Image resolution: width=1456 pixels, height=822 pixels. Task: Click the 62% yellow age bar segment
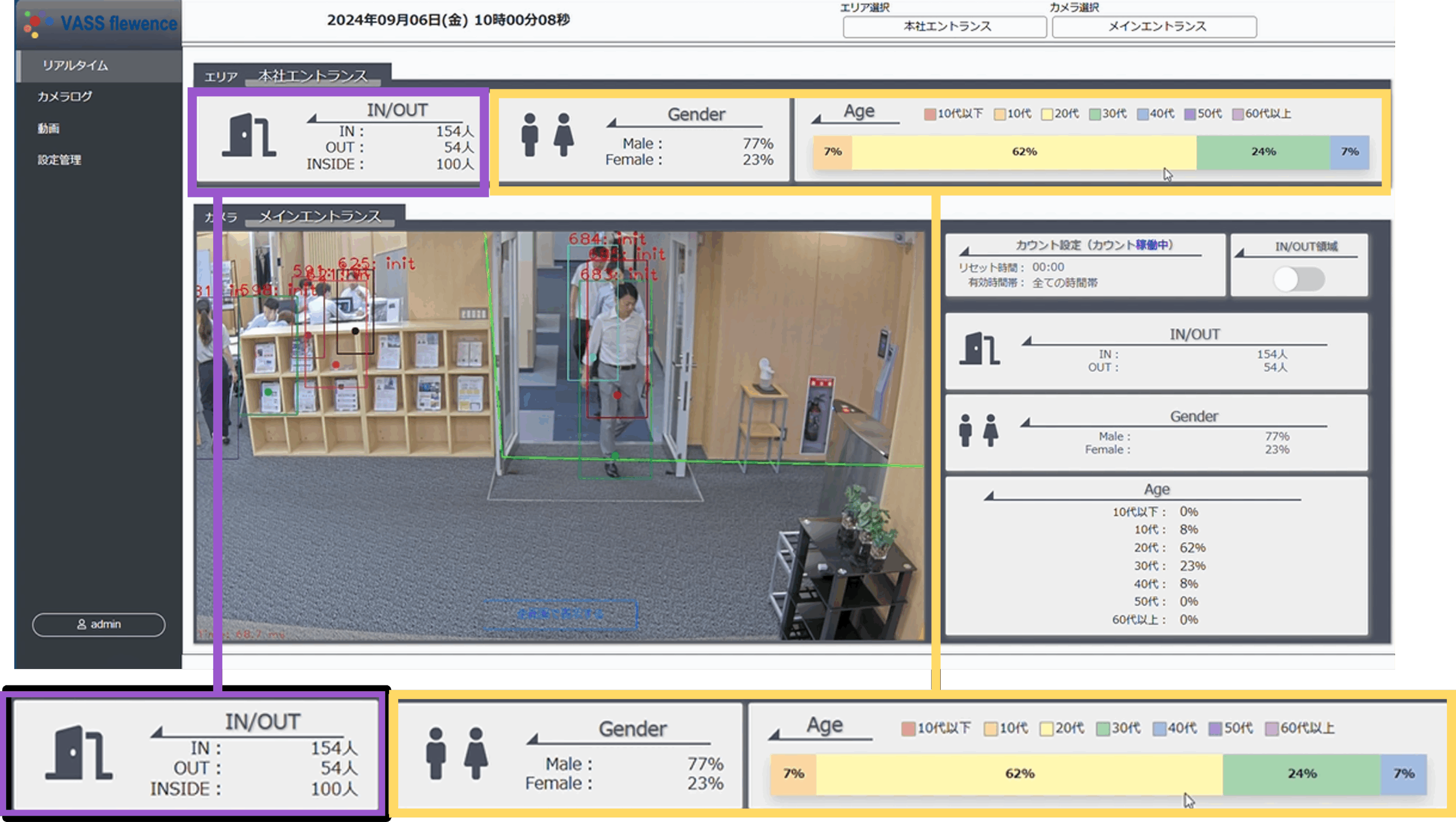point(1024,152)
